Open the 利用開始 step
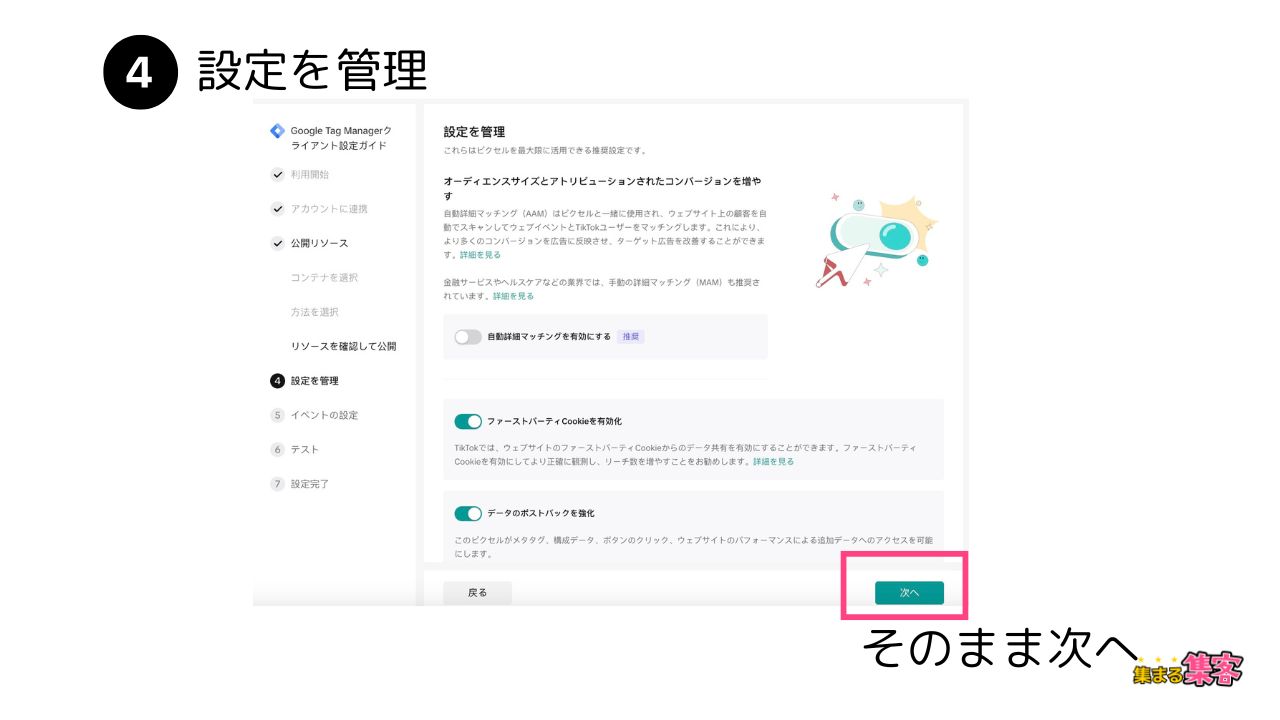The image size is (1280, 720). (310, 175)
